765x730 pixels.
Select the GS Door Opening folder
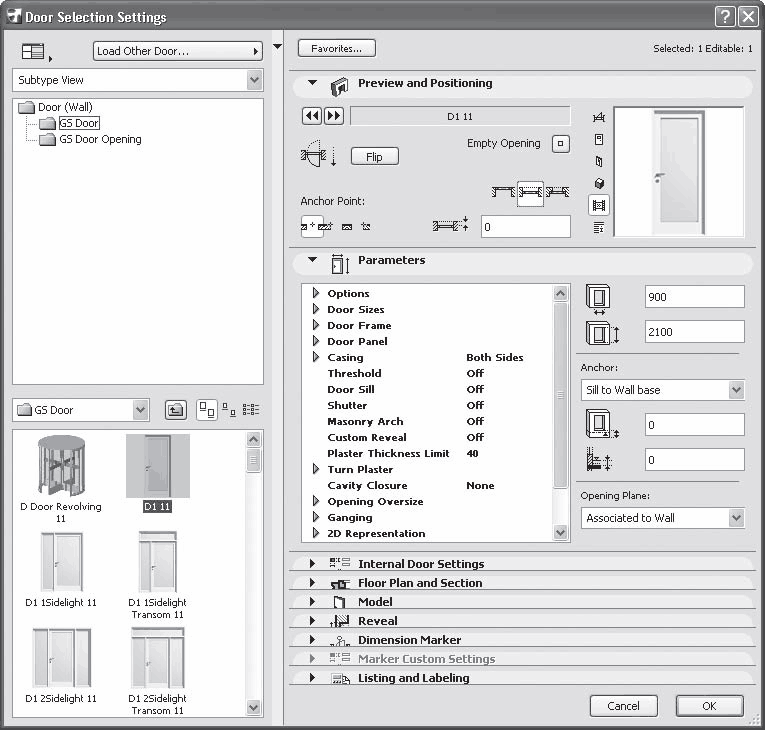[99, 139]
